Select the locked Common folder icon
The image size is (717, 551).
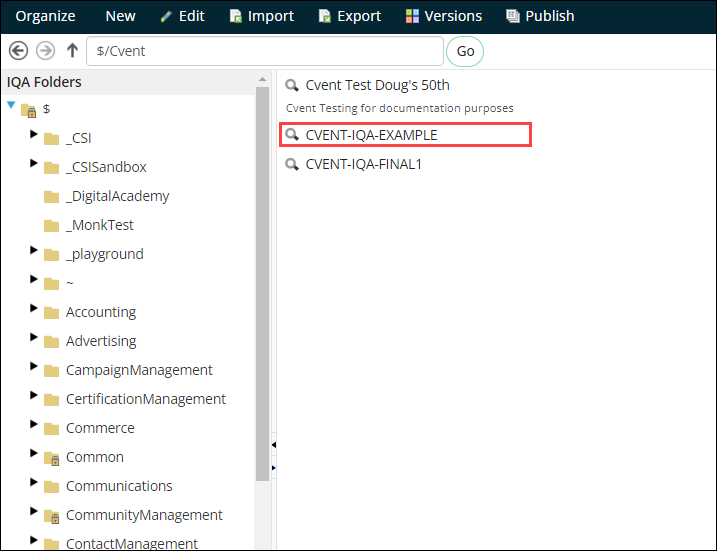[52, 458]
